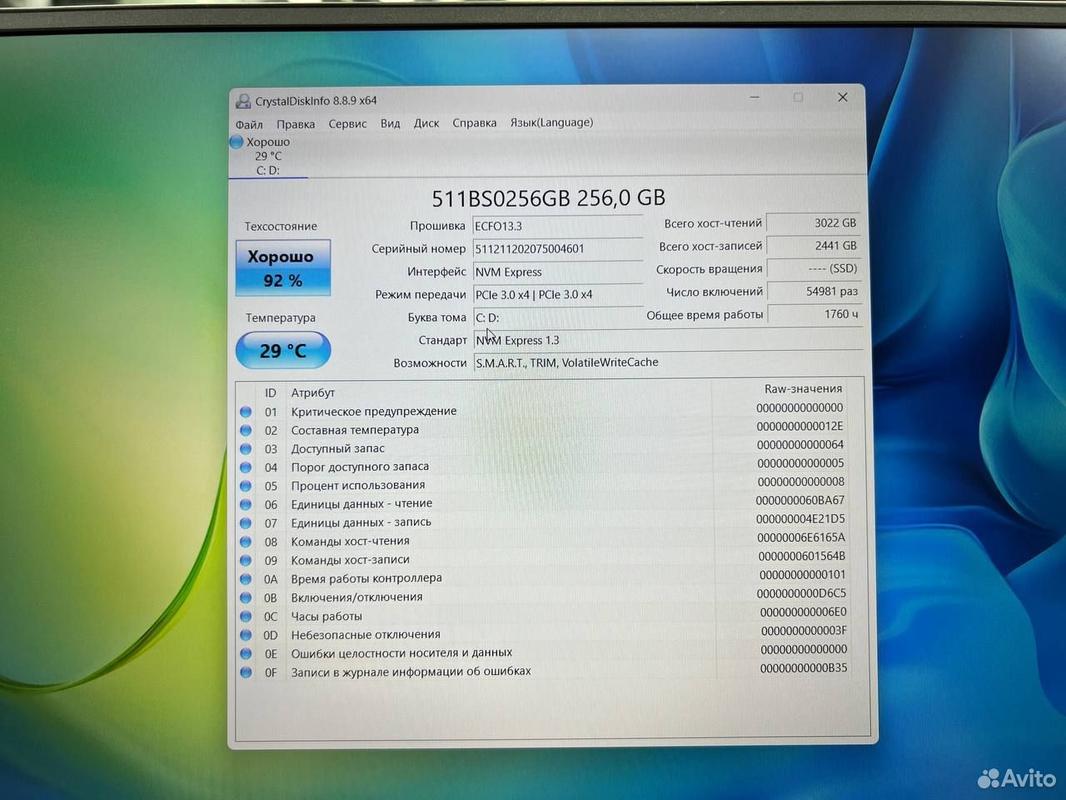Click the 29 °C temperature button
The image size is (1066, 800).
pyautogui.click(x=283, y=351)
